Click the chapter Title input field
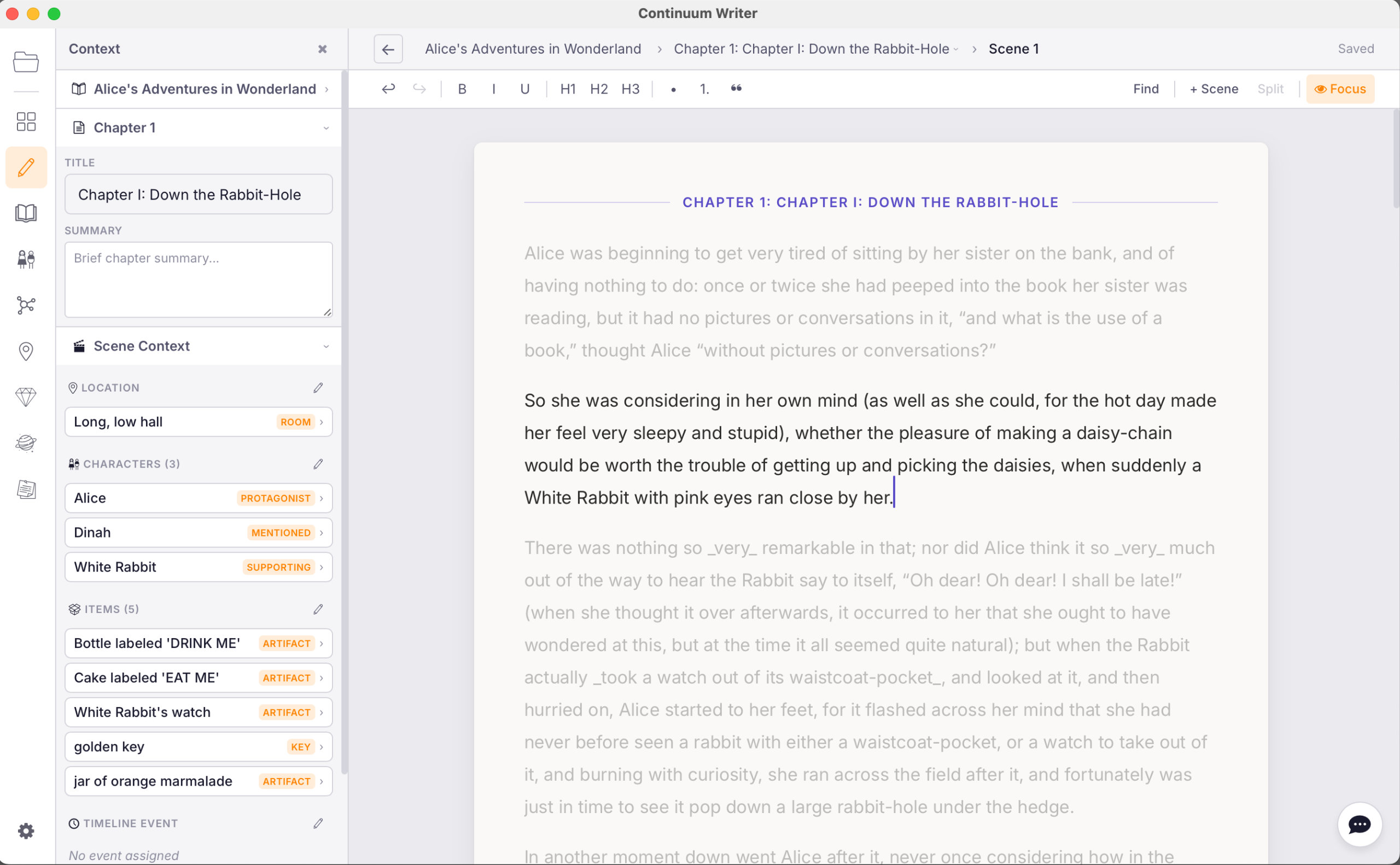 pos(199,195)
